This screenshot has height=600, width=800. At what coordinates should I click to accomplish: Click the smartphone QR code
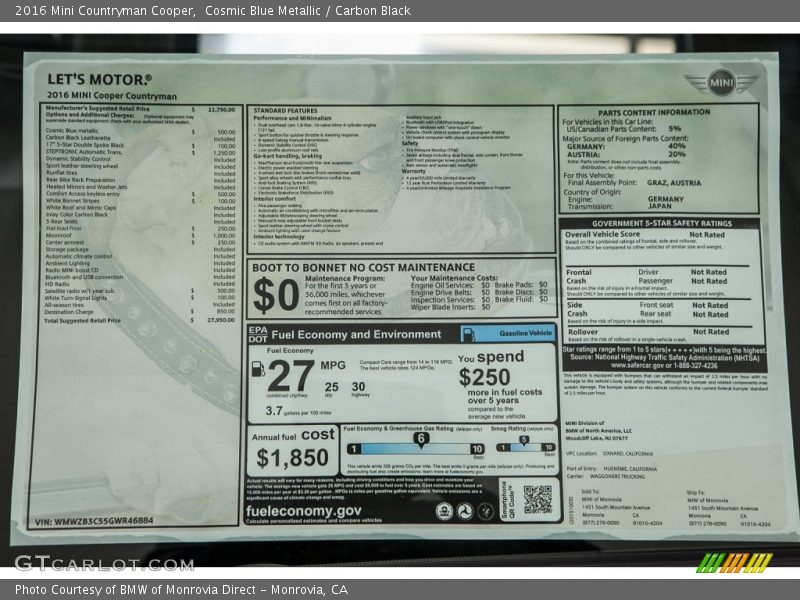pyautogui.click(x=537, y=499)
